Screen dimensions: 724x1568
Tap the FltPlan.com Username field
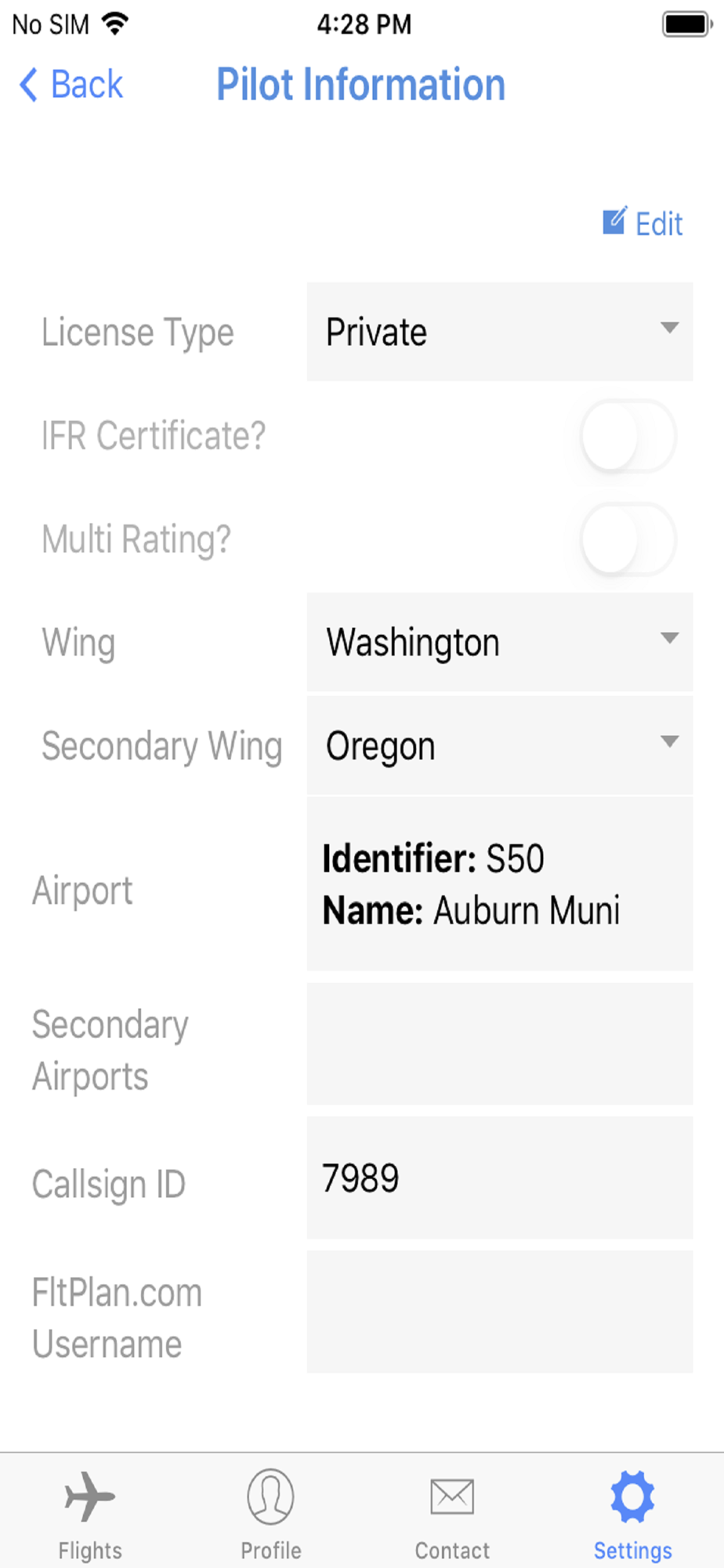(500, 1312)
